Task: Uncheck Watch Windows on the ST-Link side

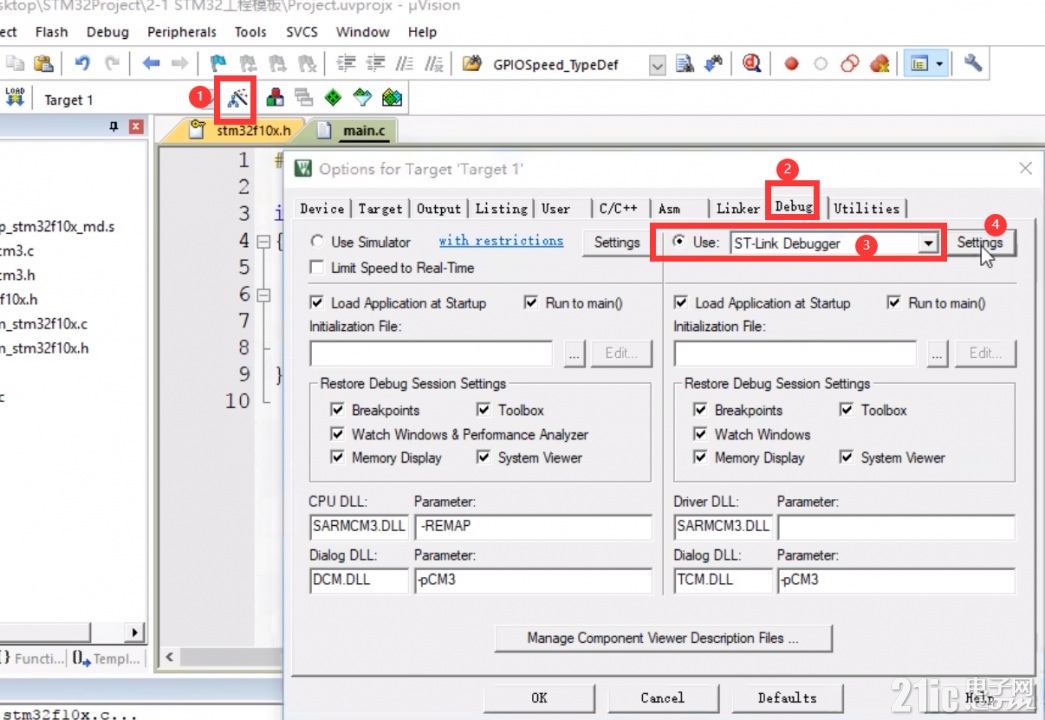Action: coord(700,434)
